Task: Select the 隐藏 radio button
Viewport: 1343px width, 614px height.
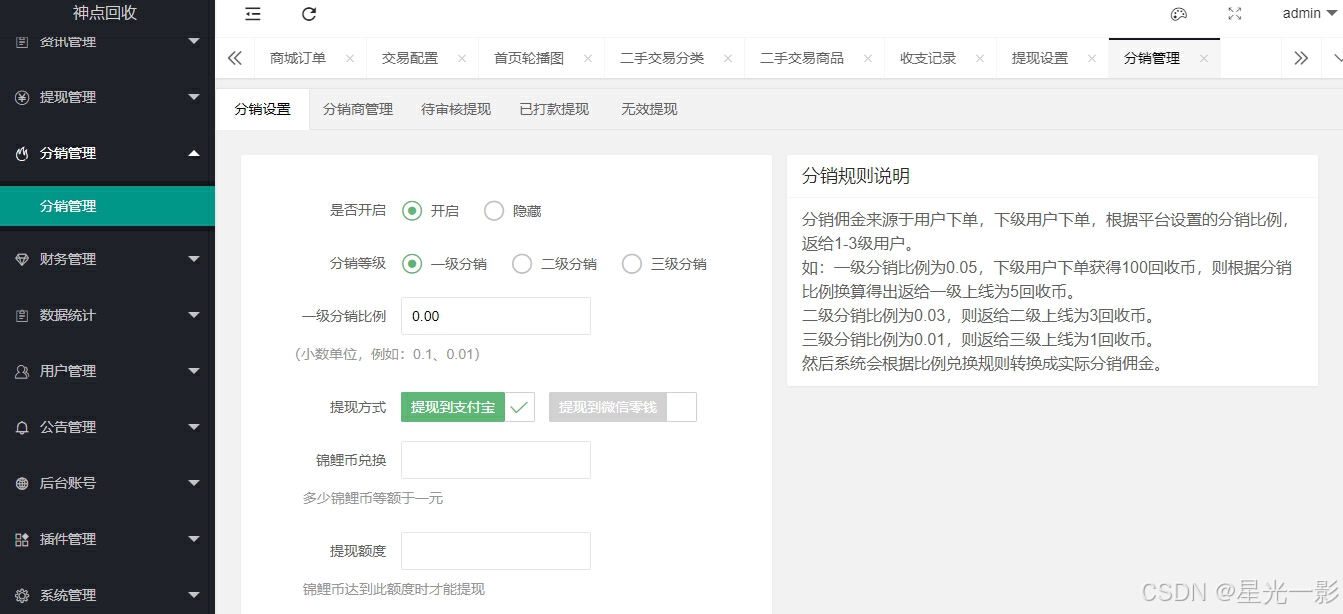Action: (x=493, y=211)
